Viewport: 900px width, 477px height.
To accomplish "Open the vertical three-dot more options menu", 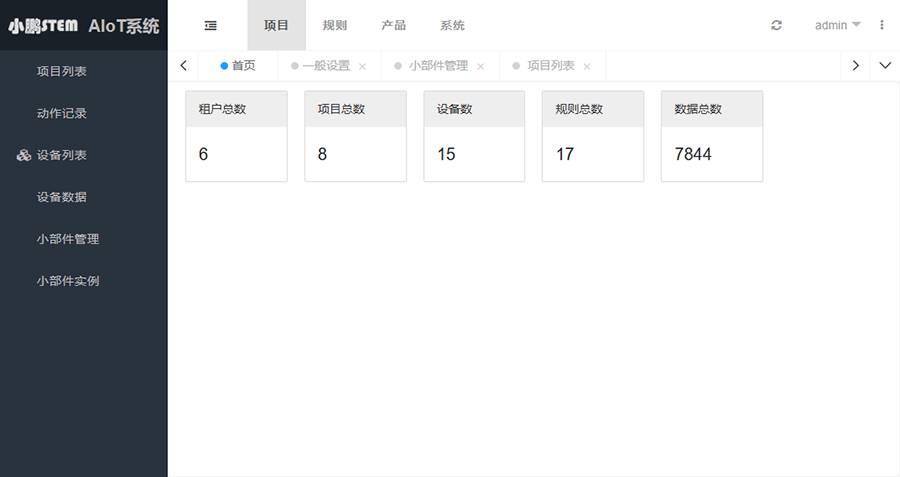I will [x=881, y=25].
